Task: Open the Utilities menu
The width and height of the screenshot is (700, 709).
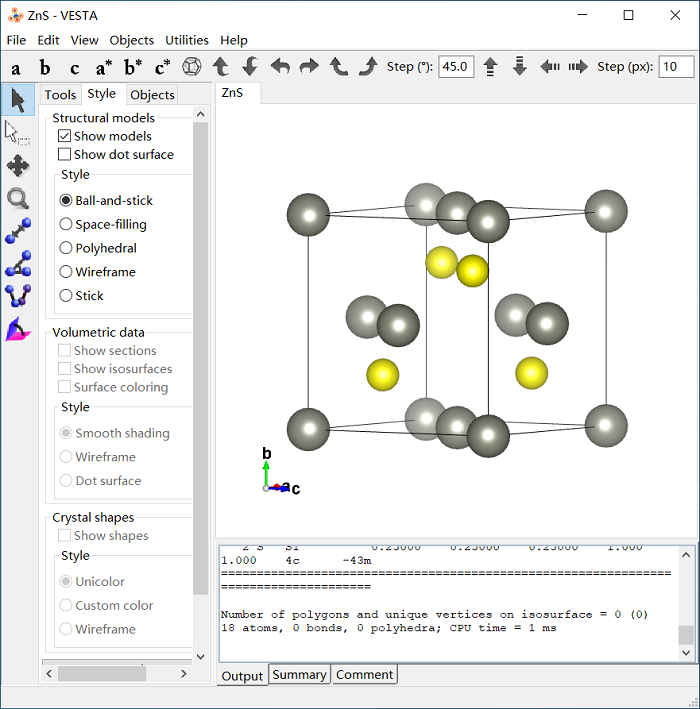Action: [187, 40]
